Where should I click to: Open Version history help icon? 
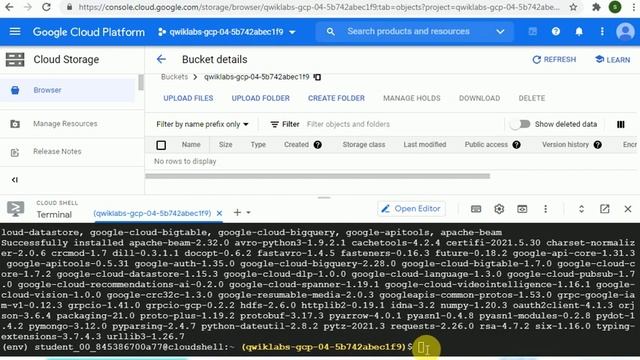point(598,144)
